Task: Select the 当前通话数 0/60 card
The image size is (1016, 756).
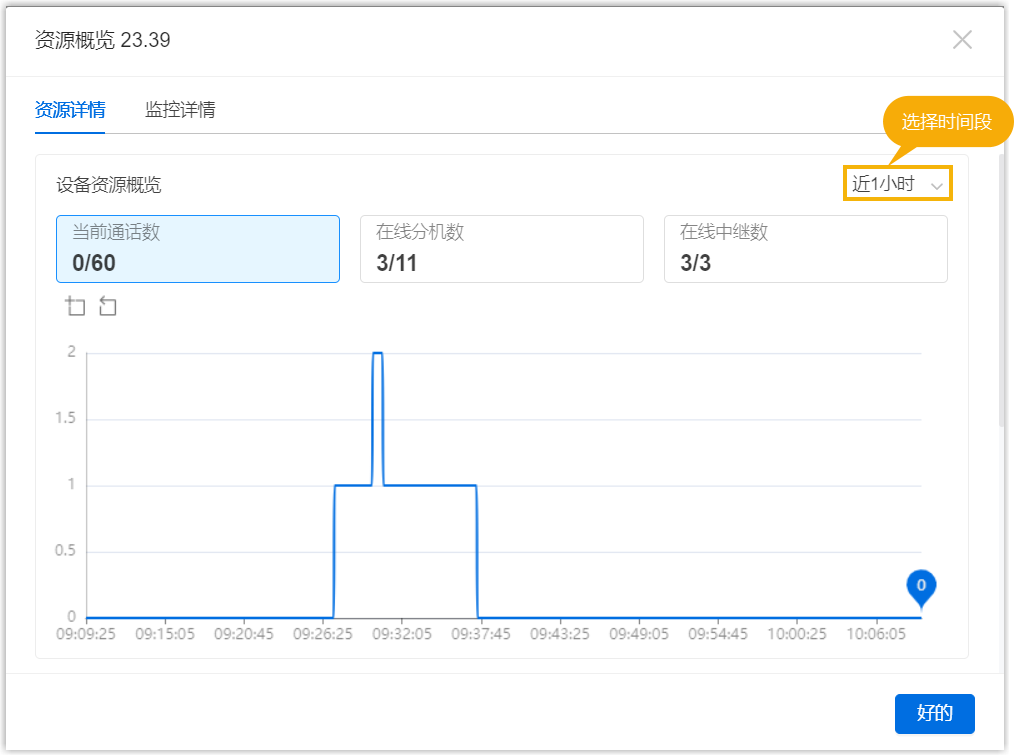Action: [198, 249]
